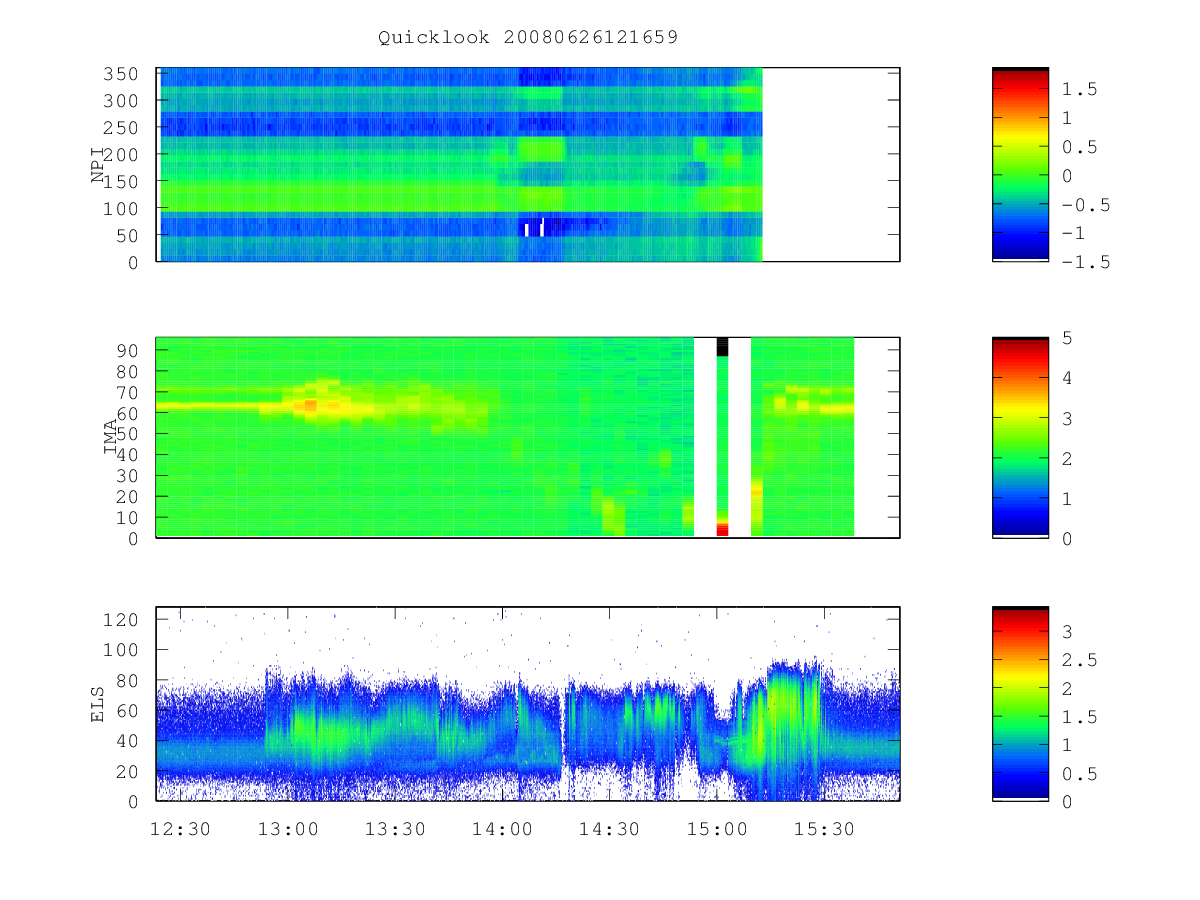Viewport: 1200px width, 900px height.
Task: Click the 1.5 label on ELS colorbar
Action: 1081,717
